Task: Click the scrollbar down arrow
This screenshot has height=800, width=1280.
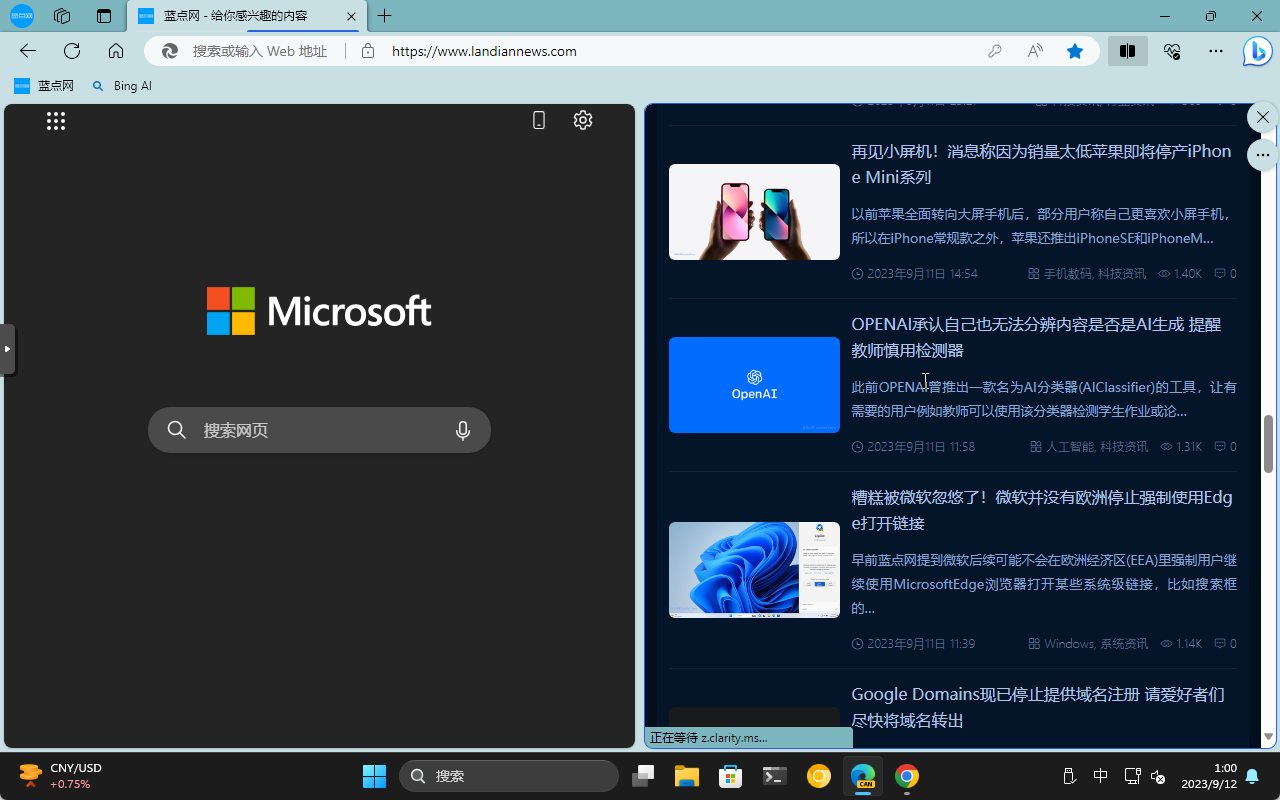Action: click(1269, 737)
